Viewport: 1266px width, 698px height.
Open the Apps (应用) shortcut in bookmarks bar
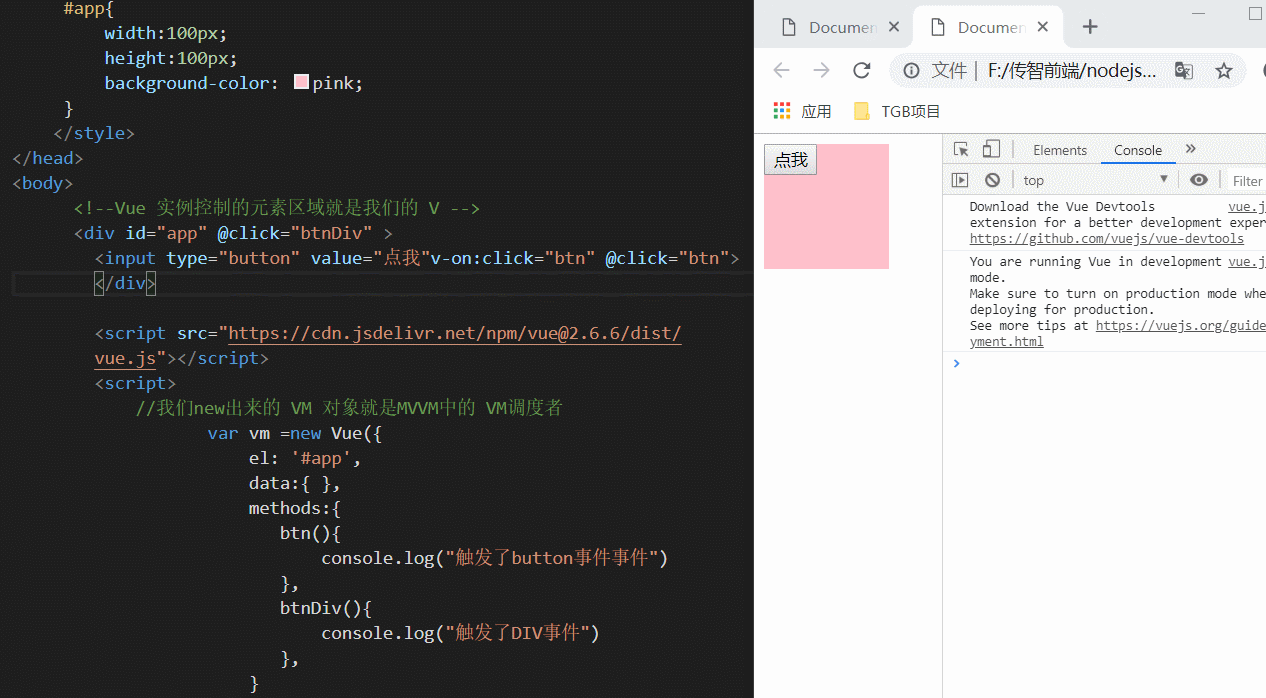802,111
